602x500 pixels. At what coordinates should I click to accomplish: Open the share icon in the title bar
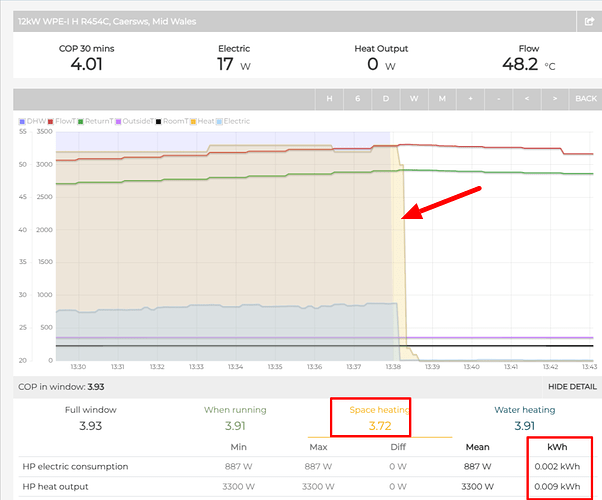pos(589,22)
